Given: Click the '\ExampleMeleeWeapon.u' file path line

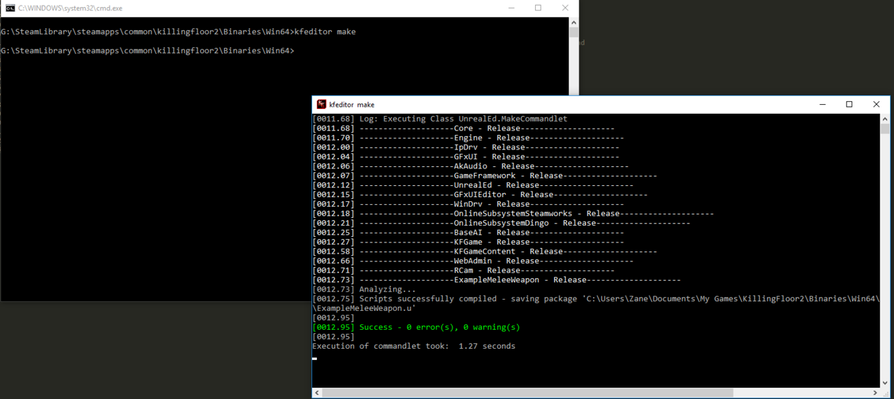Looking at the screenshot, I should (364, 308).
